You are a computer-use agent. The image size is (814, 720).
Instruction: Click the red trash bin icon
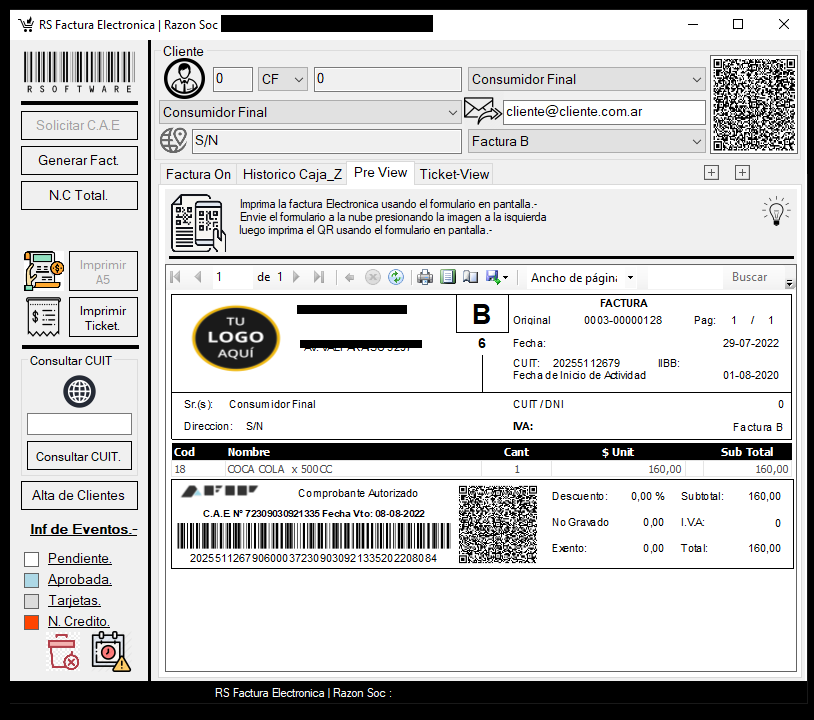pyautogui.click(x=63, y=651)
